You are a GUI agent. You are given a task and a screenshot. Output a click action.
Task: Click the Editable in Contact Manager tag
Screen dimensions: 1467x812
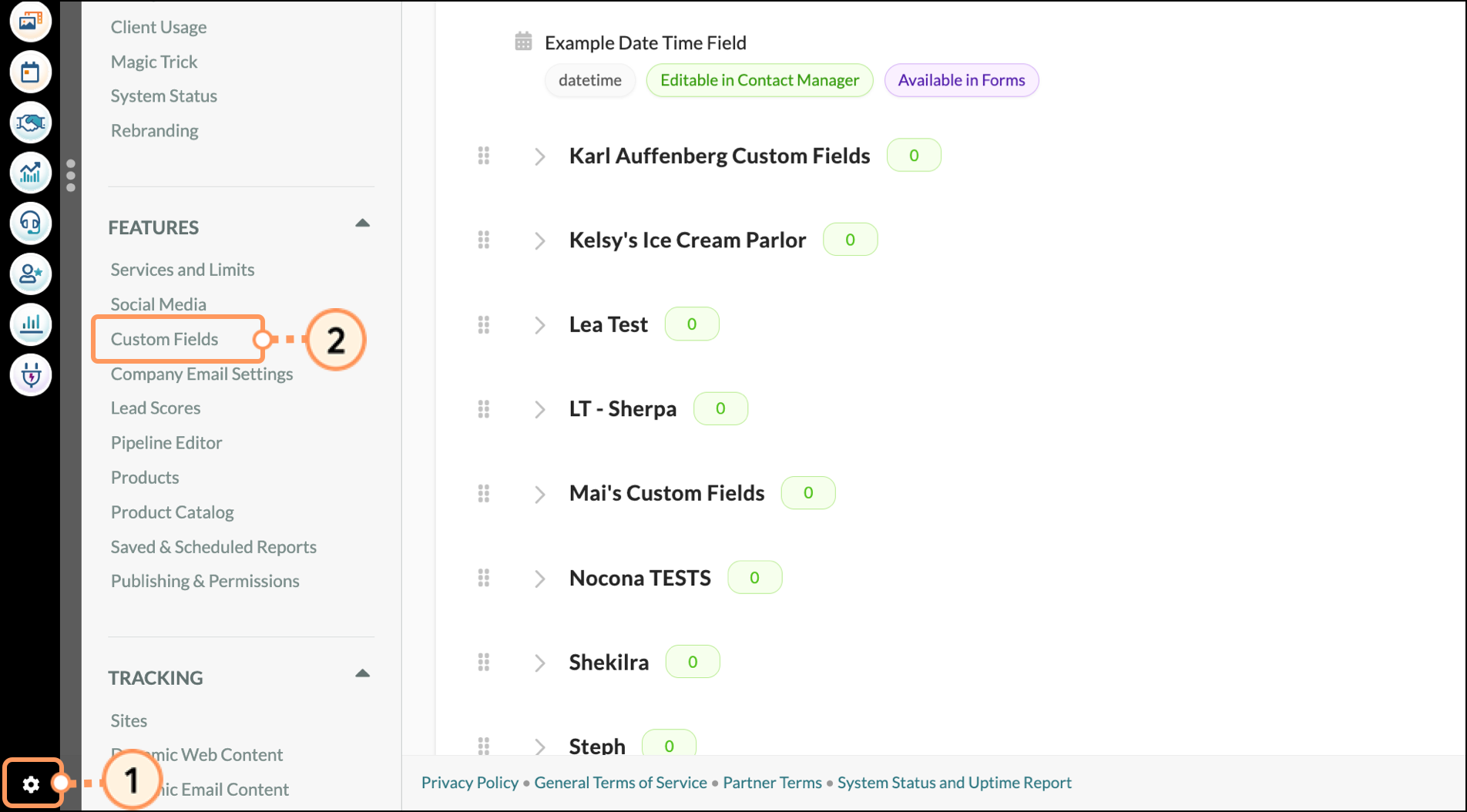click(760, 80)
